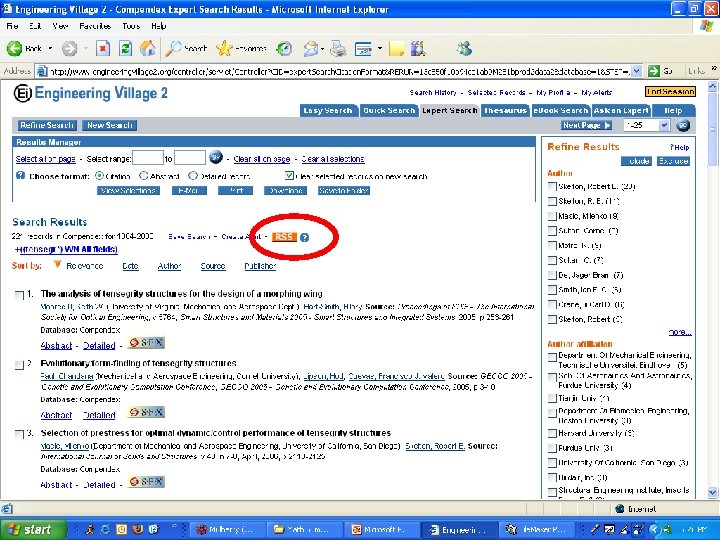Click the SFX button for result 2
This screenshot has height=540, width=720.
pos(146,412)
